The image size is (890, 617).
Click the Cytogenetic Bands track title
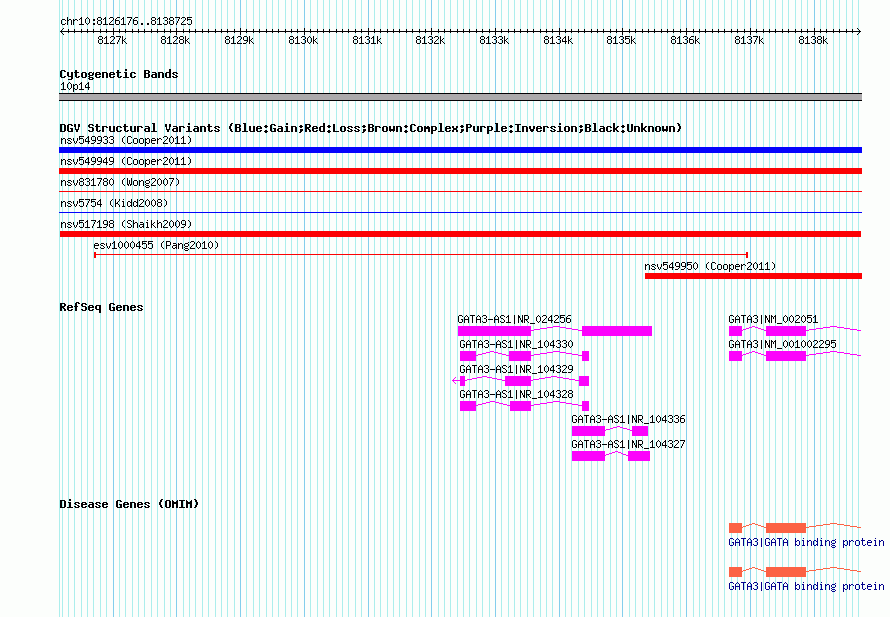coord(119,74)
